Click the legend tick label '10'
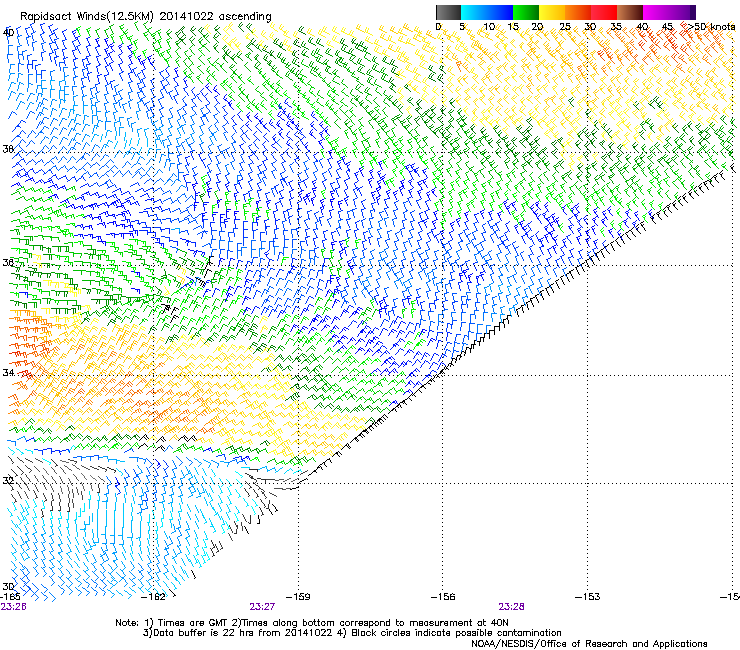 tap(489, 26)
